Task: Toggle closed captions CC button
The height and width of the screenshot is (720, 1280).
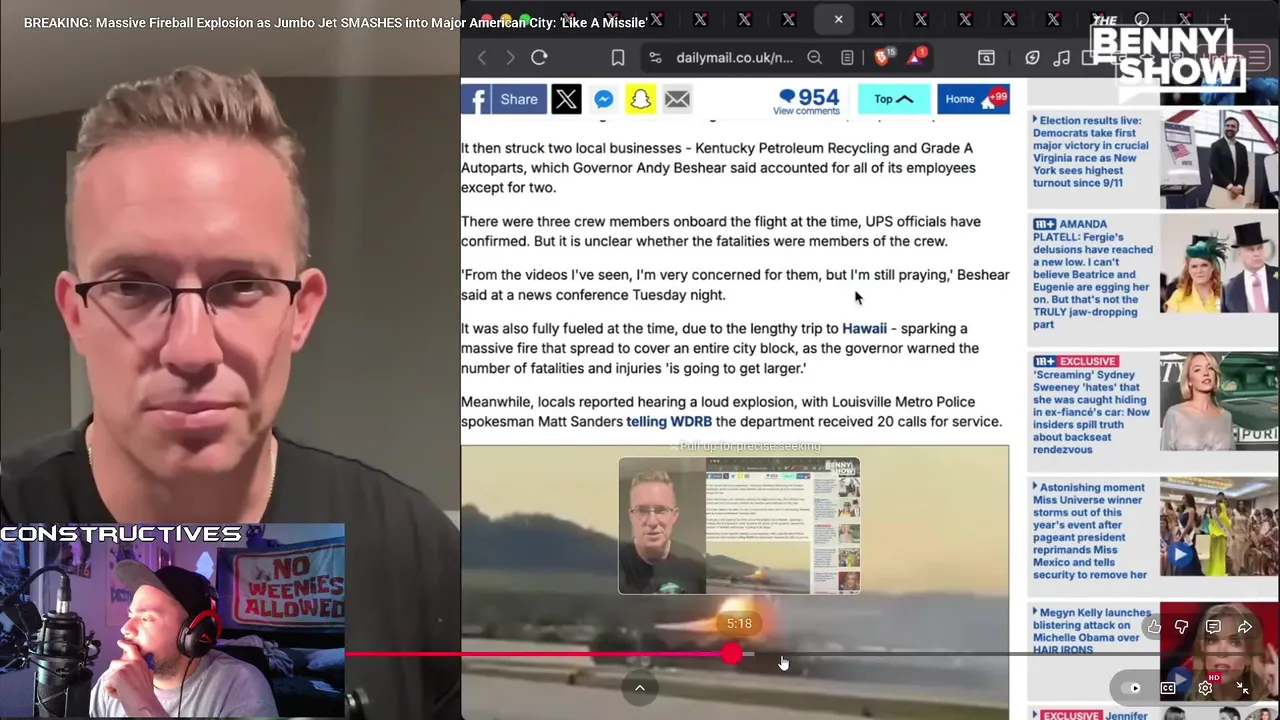Action: tap(1168, 688)
